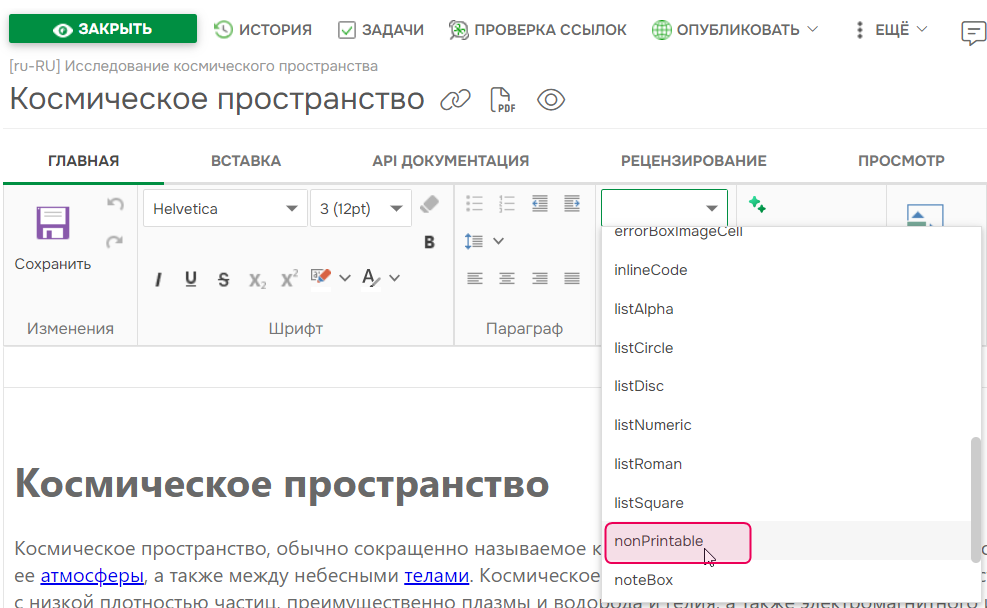Click the Undo arrow icon
Image resolution: width=987 pixels, height=608 pixels.
pos(117,202)
